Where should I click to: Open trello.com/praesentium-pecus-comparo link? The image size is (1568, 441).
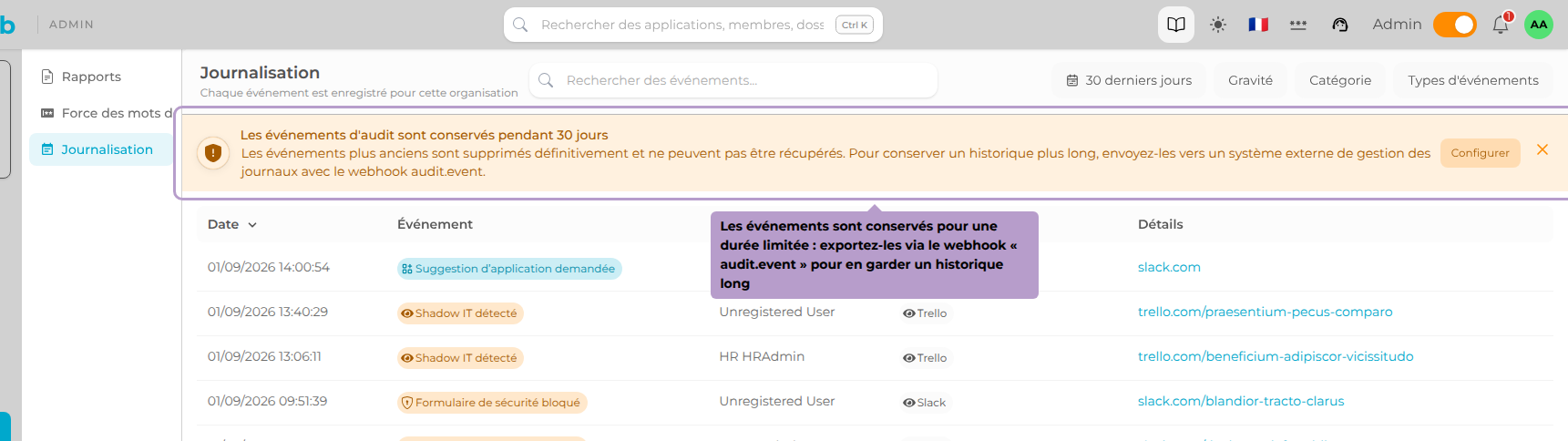pos(1265,312)
